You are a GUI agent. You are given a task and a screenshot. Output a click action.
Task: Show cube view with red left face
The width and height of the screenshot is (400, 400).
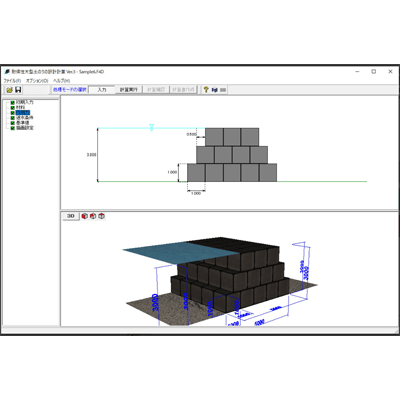85,216
